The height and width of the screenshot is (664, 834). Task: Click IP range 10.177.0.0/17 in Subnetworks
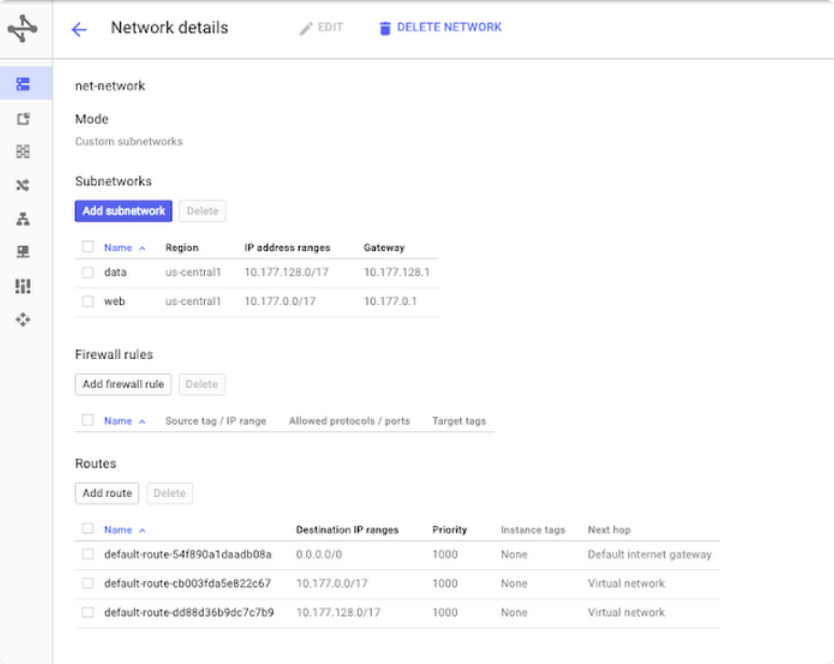(x=280, y=302)
